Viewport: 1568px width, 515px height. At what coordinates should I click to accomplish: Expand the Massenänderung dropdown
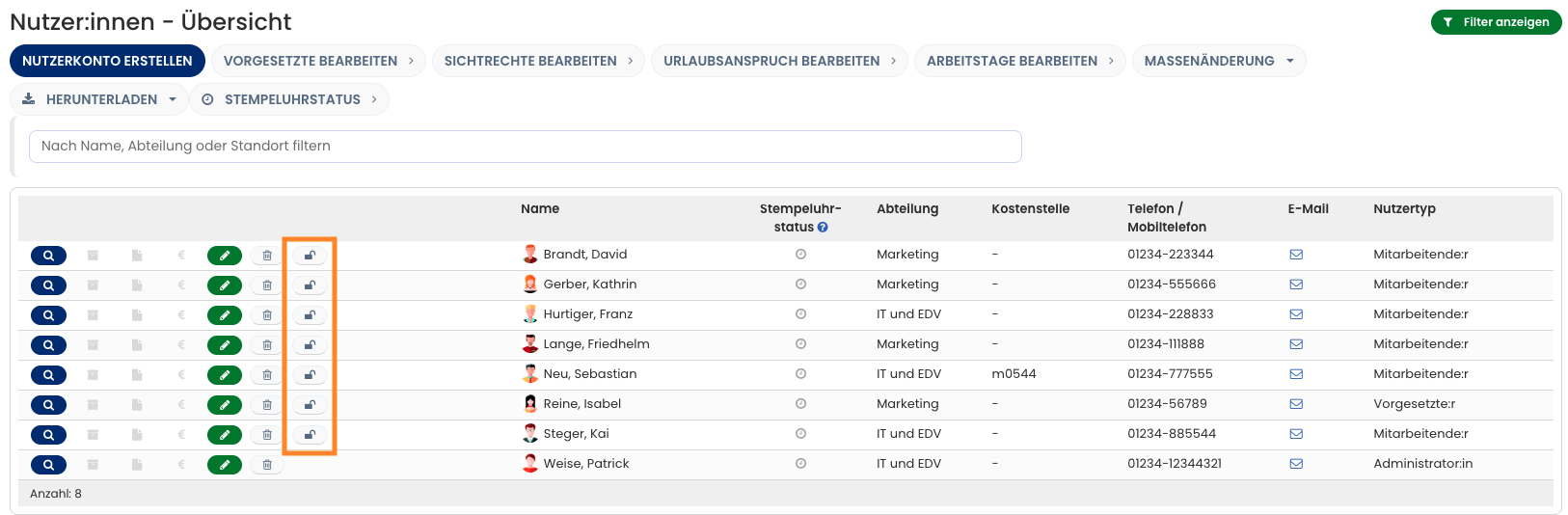pos(1219,61)
